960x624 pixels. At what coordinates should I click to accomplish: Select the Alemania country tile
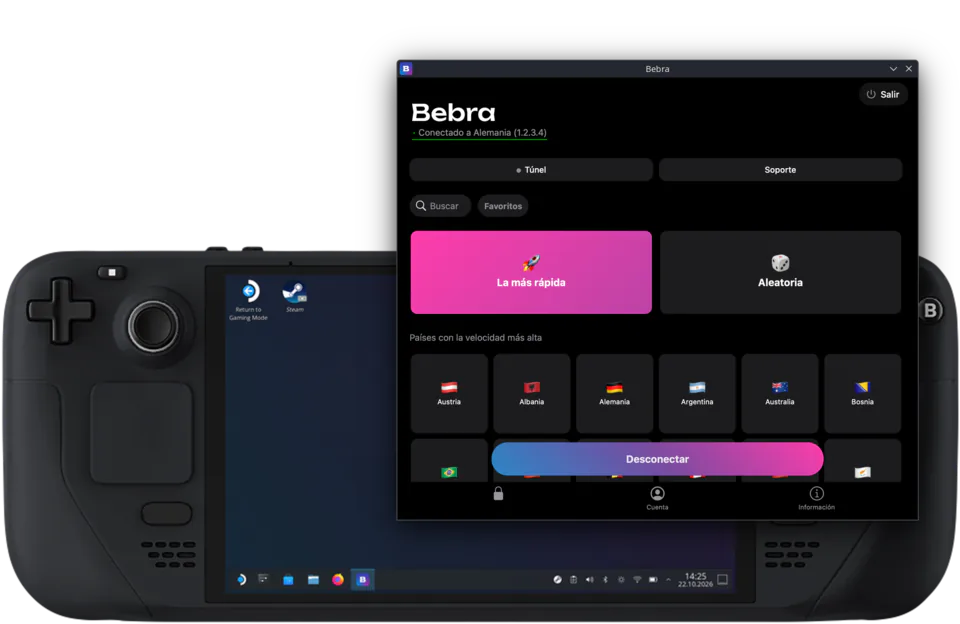tap(614, 393)
